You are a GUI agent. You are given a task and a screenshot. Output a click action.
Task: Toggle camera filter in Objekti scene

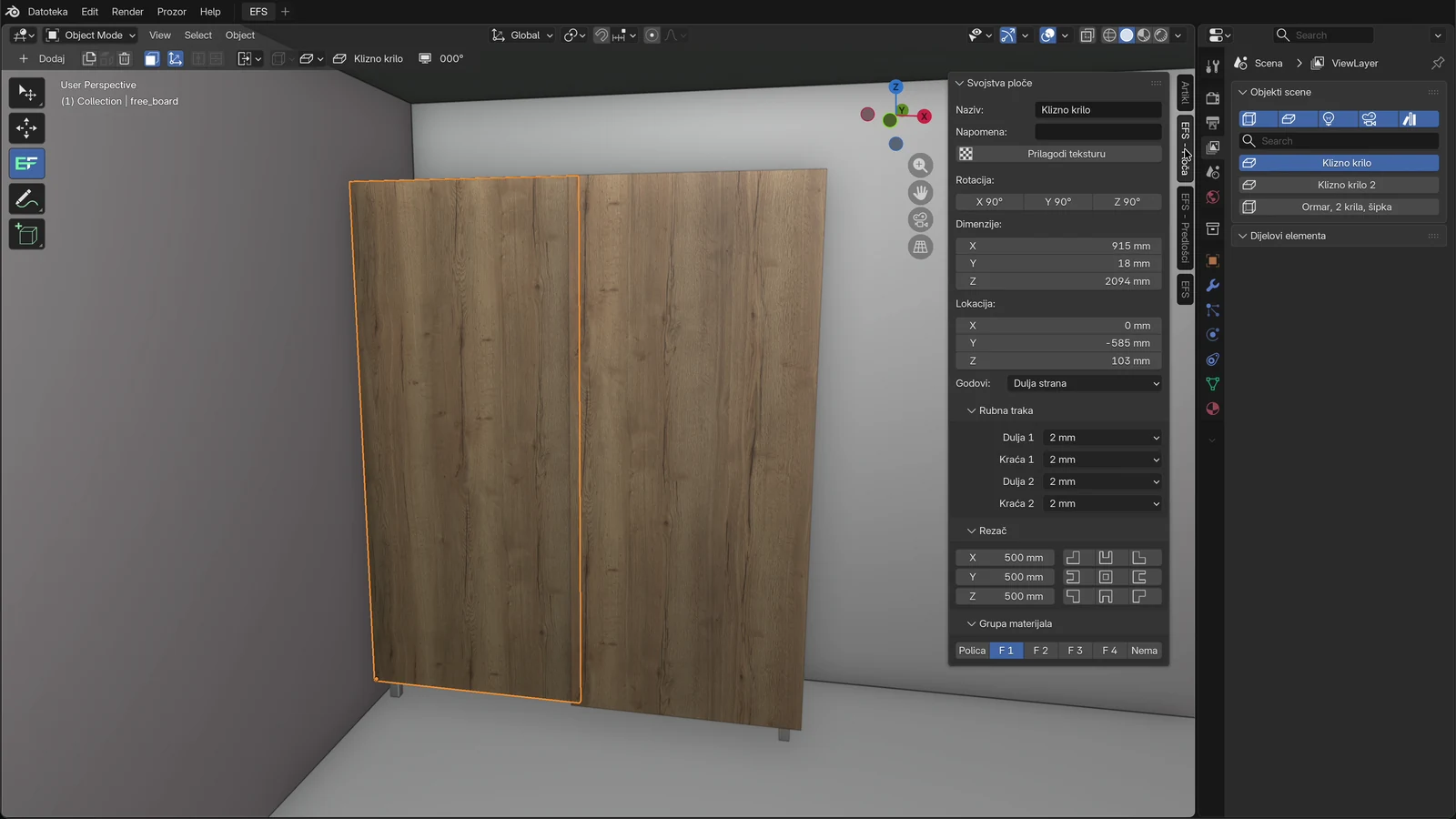(1369, 119)
